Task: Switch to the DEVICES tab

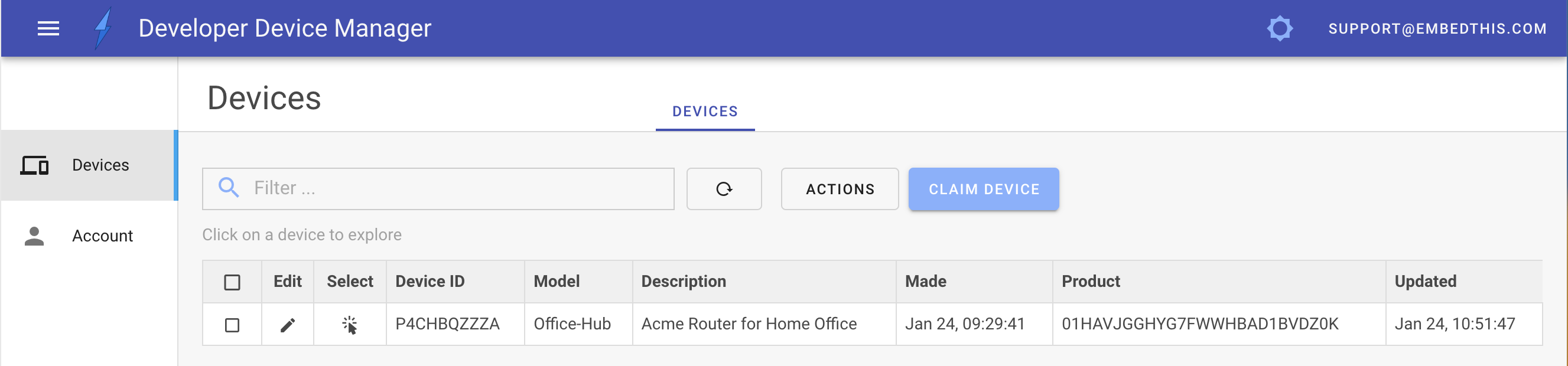Action: coord(704,111)
